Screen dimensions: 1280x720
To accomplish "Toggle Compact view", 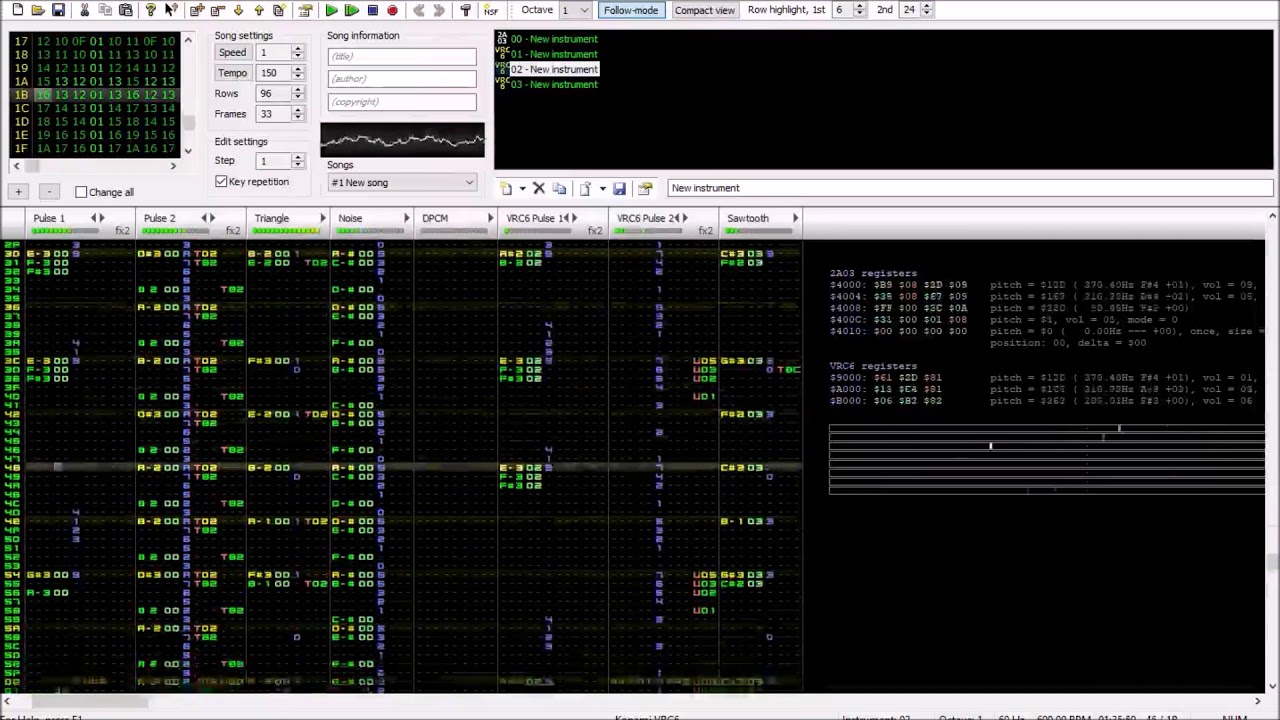I will (704, 10).
